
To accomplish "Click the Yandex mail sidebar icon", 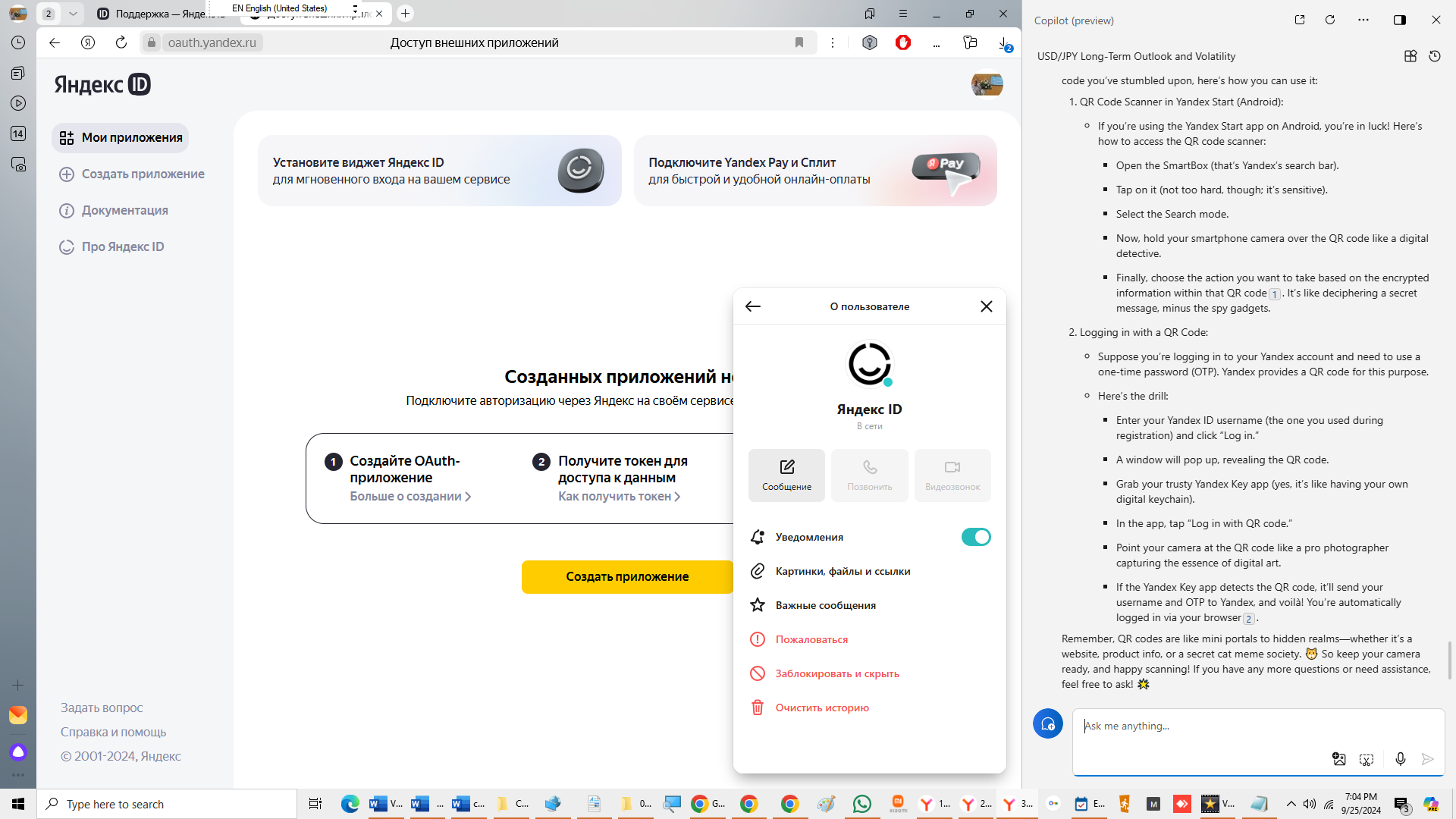I will [x=18, y=715].
